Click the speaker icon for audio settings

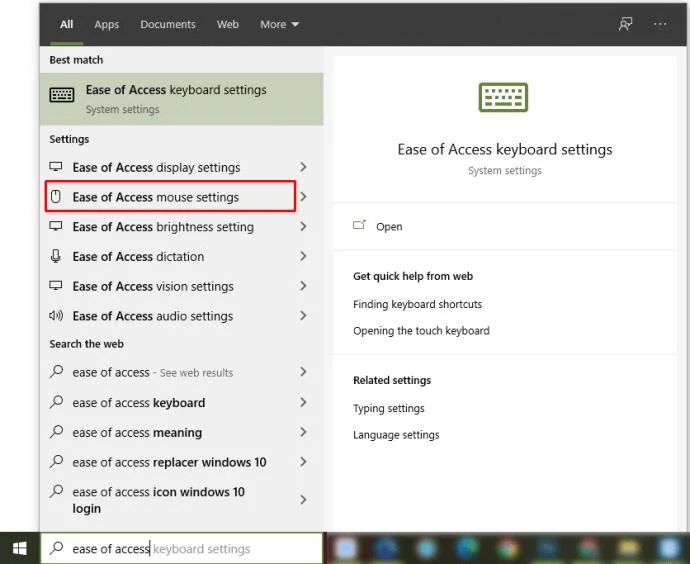[57, 316]
